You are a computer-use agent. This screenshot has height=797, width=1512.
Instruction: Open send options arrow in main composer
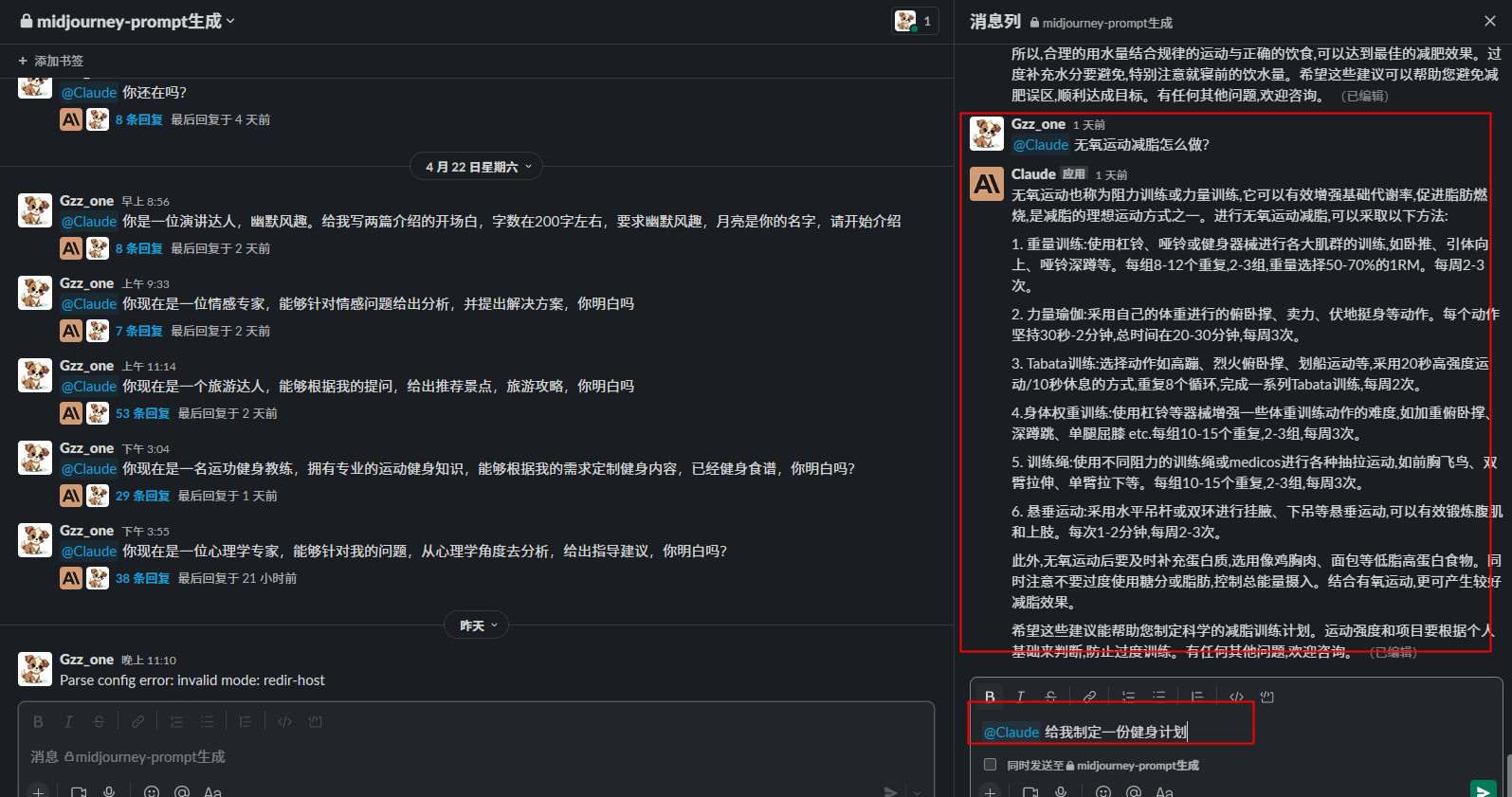tap(917, 791)
